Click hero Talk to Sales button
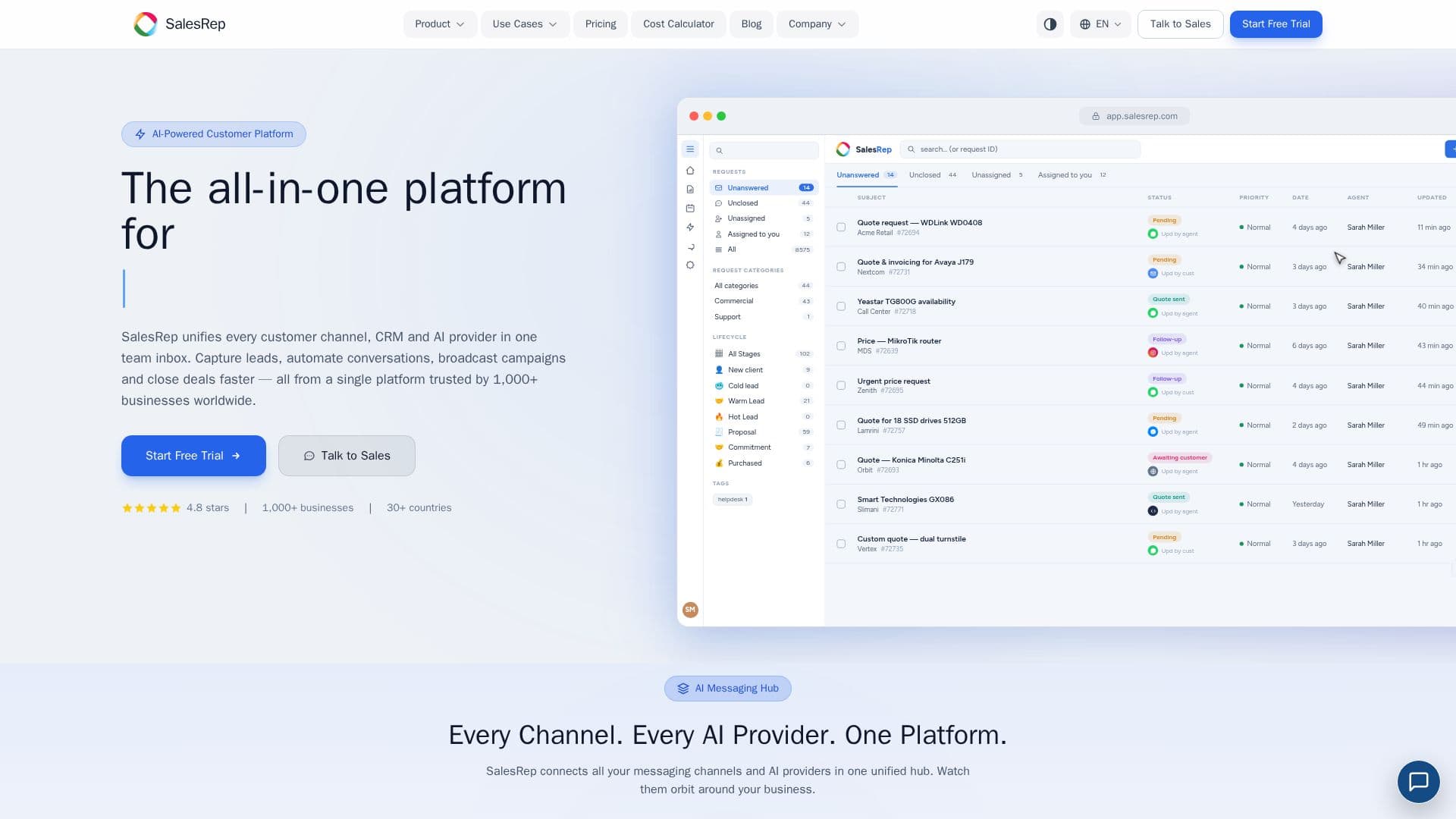The image size is (1456, 819). pos(347,456)
